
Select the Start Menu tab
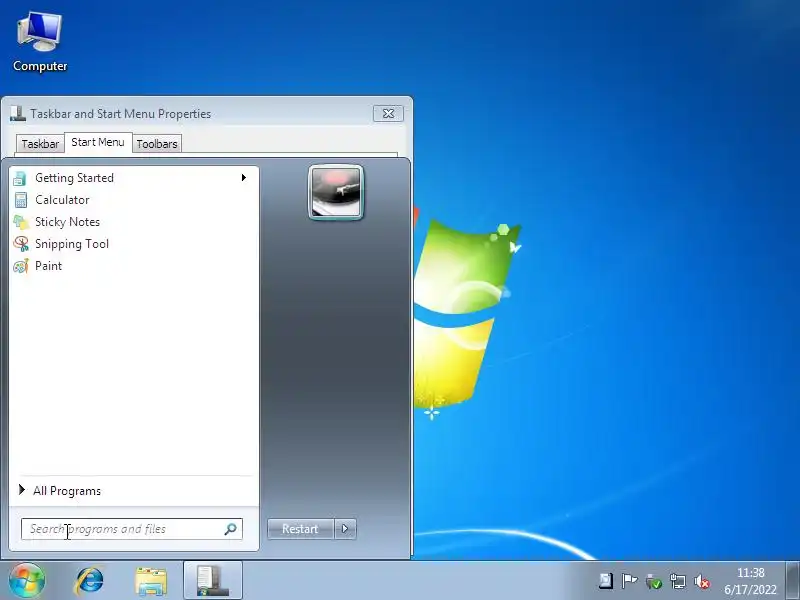[98, 142]
